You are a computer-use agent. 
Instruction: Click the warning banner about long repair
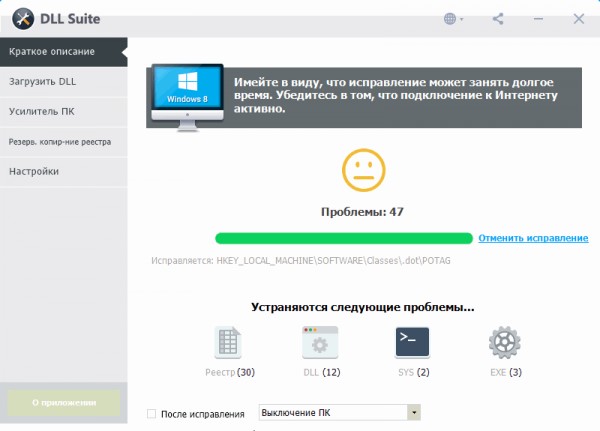(x=364, y=98)
